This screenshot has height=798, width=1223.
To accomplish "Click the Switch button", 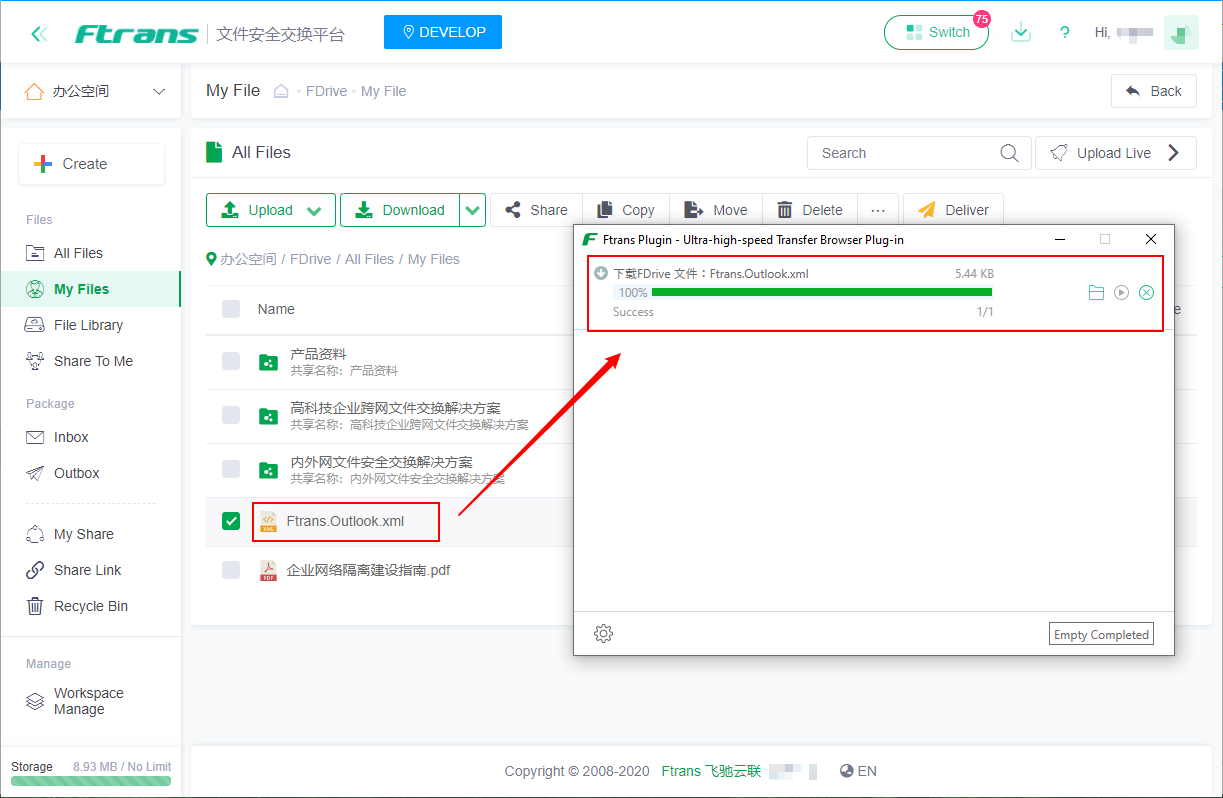I will tap(936, 32).
